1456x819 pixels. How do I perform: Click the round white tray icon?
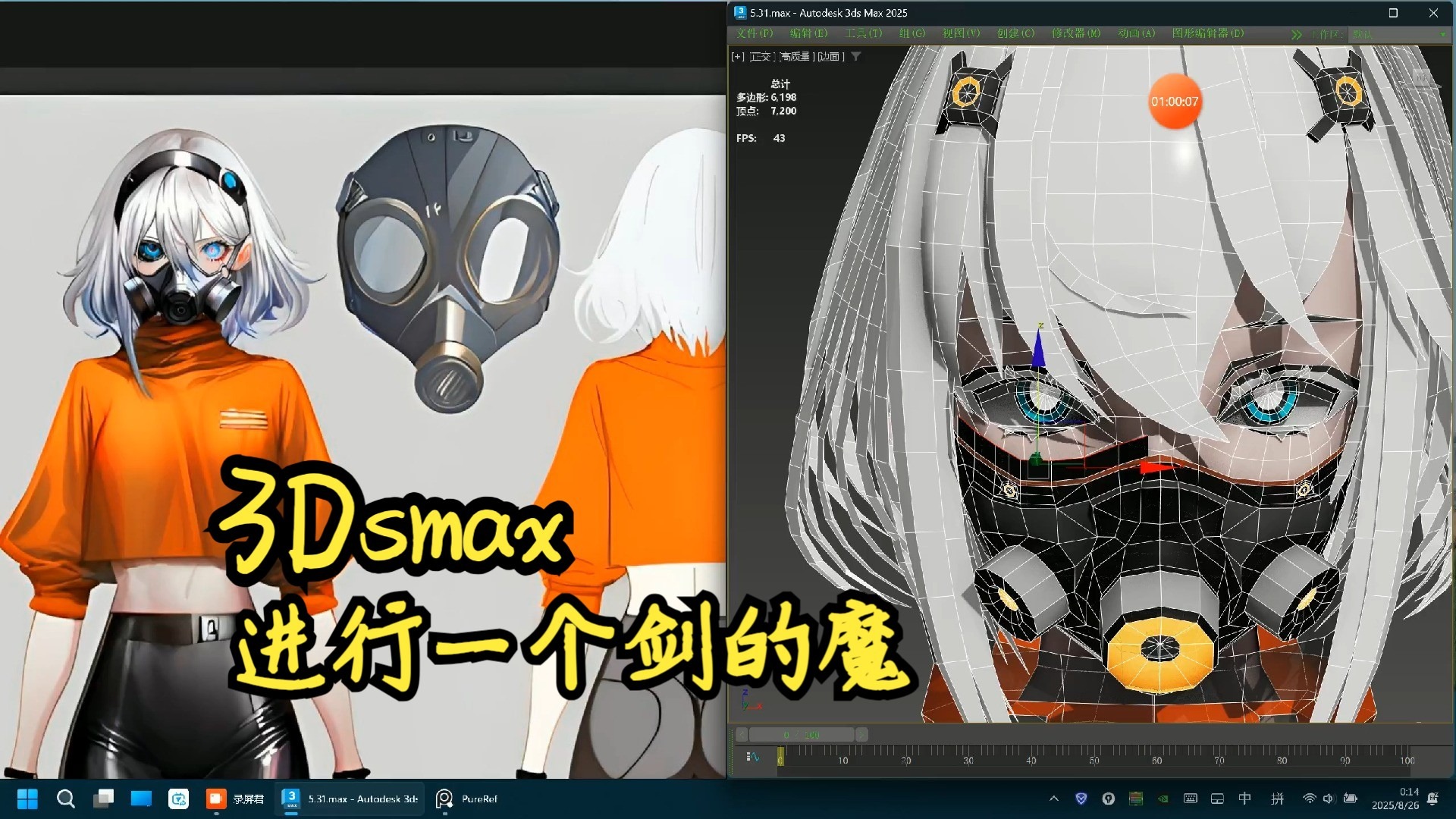[1109, 799]
